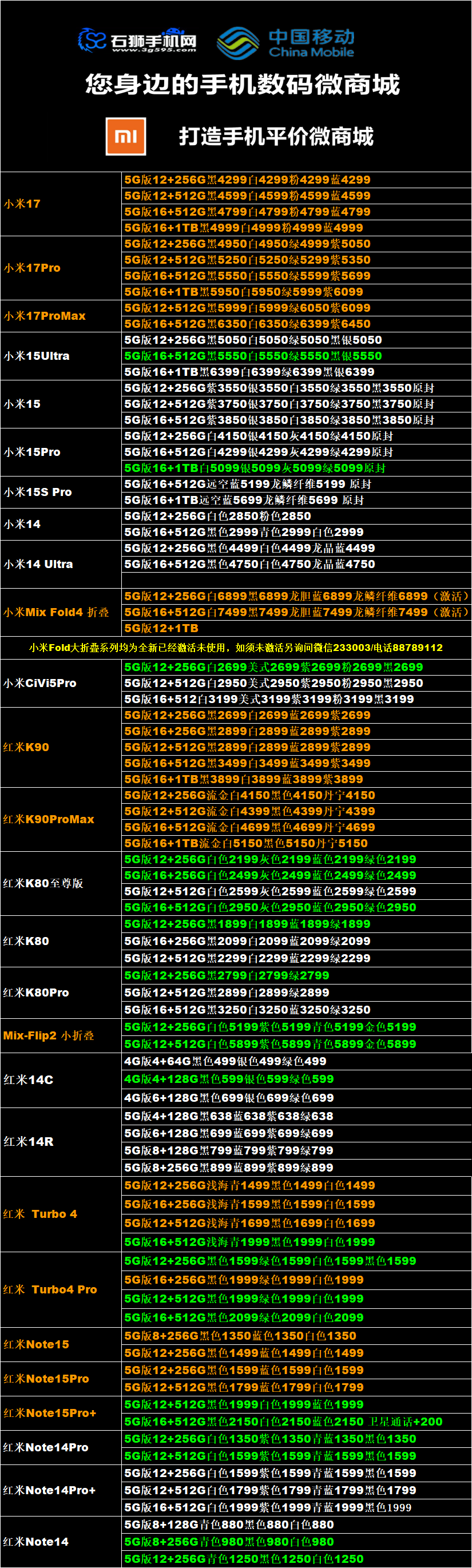The width and height of the screenshot is (472, 1568).
Task: Select the 小米17ProMax model label
Action: coord(45,316)
